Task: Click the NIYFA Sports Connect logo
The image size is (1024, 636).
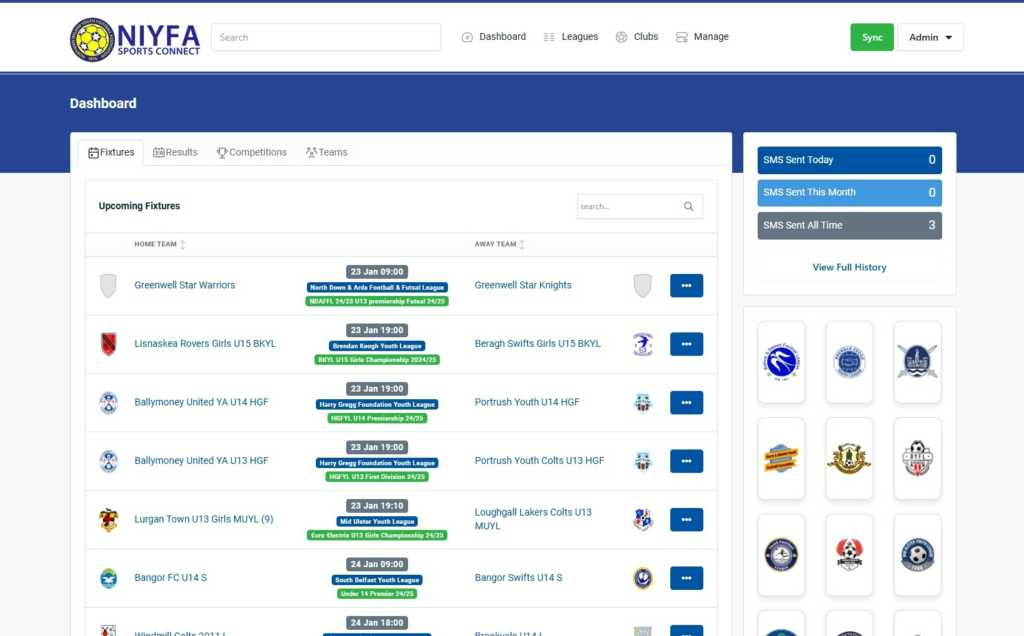Action: [135, 39]
